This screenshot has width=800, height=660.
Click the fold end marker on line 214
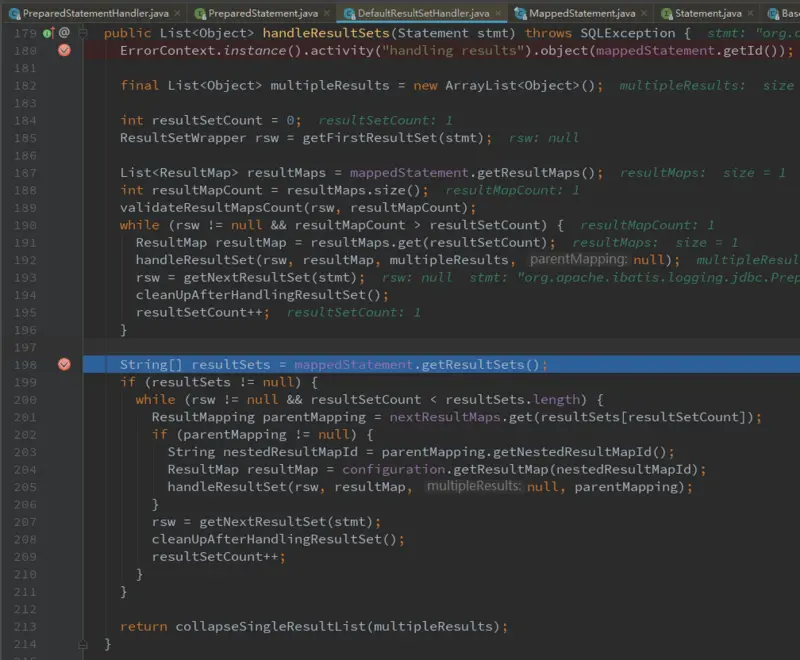(x=83, y=645)
